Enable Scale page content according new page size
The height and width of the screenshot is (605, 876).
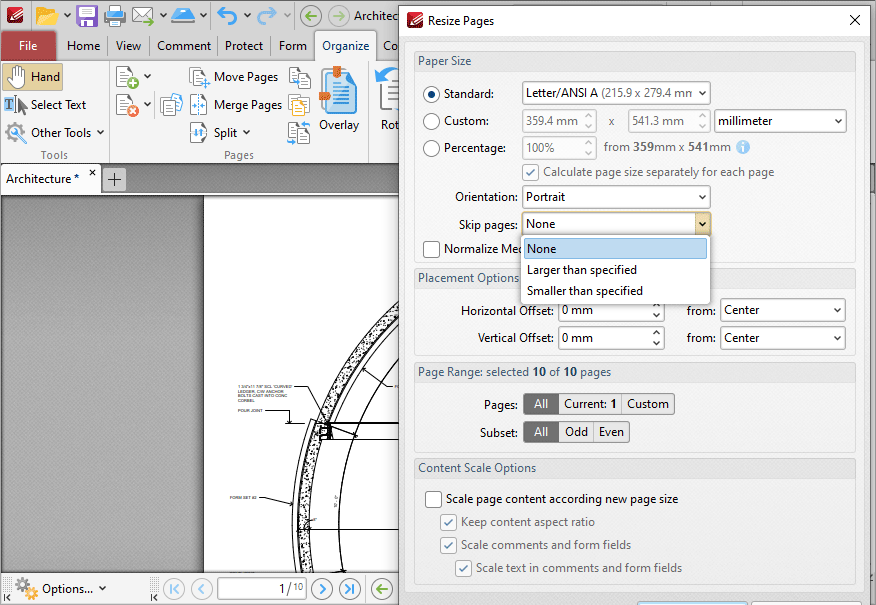point(434,499)
